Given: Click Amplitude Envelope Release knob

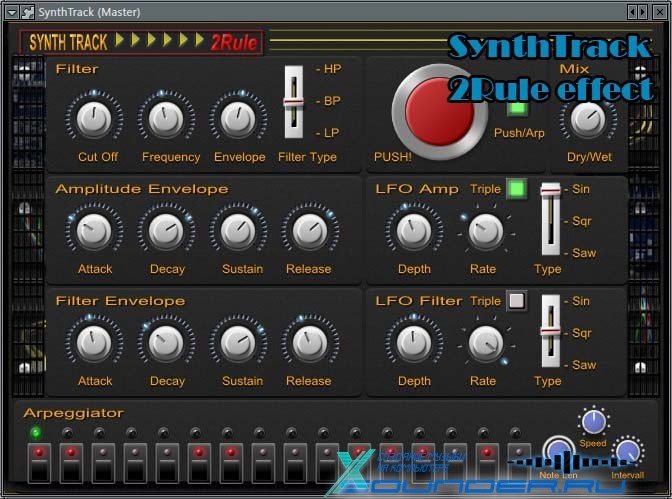Looking at the screenshot, I should 310,231.
